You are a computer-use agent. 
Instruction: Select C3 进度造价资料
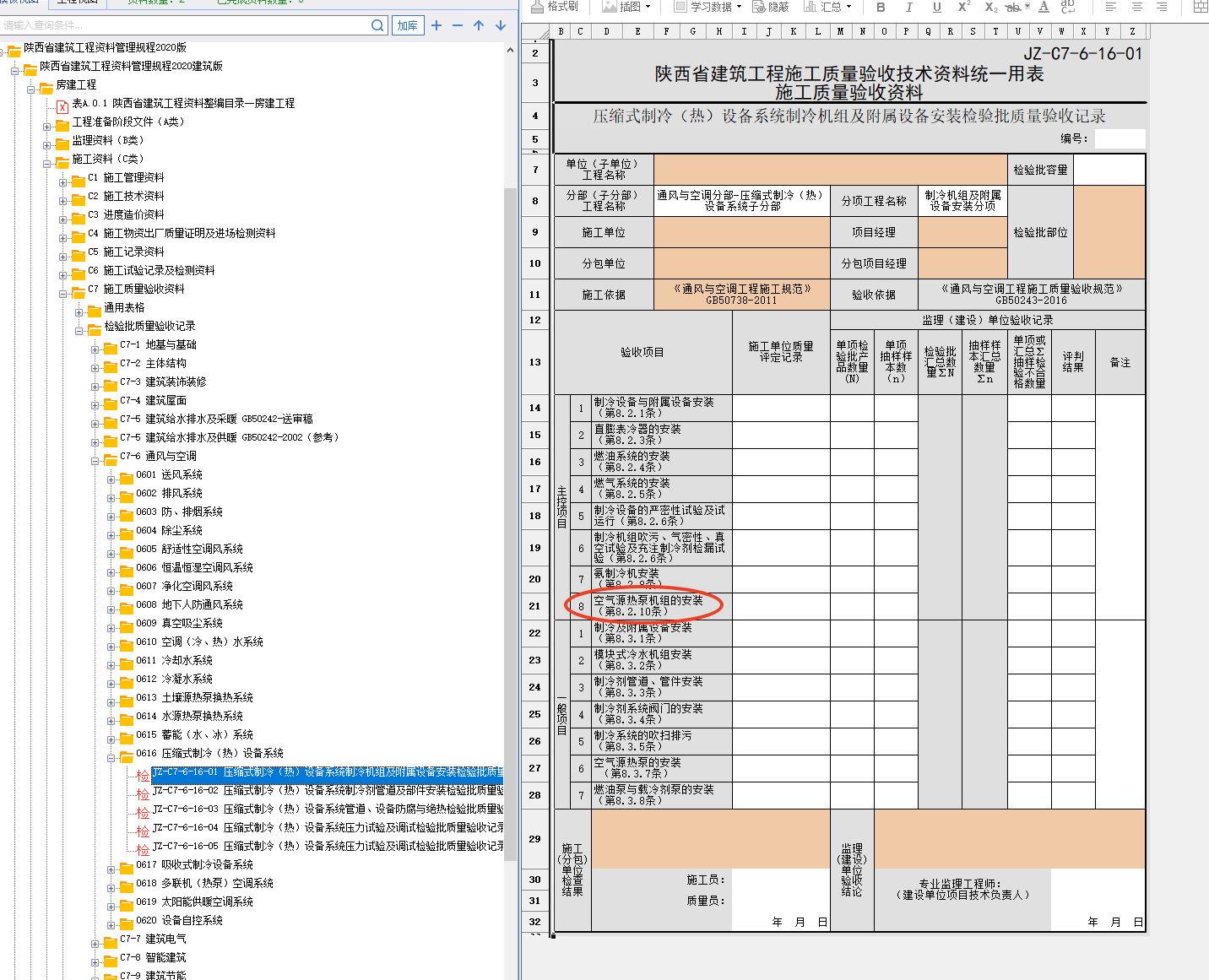[x=126, y=214]
